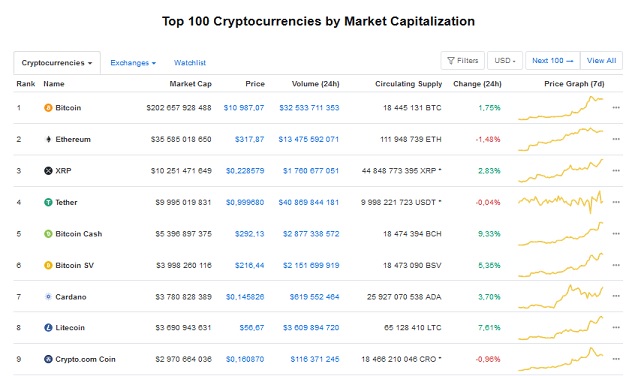Click the Cardano logo icon
The width and height of the screenshot is (632, 376).
[x=48, y=297]
